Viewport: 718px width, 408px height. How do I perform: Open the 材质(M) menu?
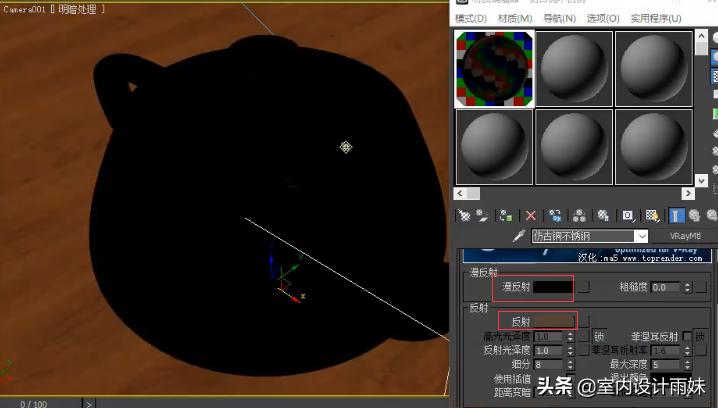(x=515, y=18)
